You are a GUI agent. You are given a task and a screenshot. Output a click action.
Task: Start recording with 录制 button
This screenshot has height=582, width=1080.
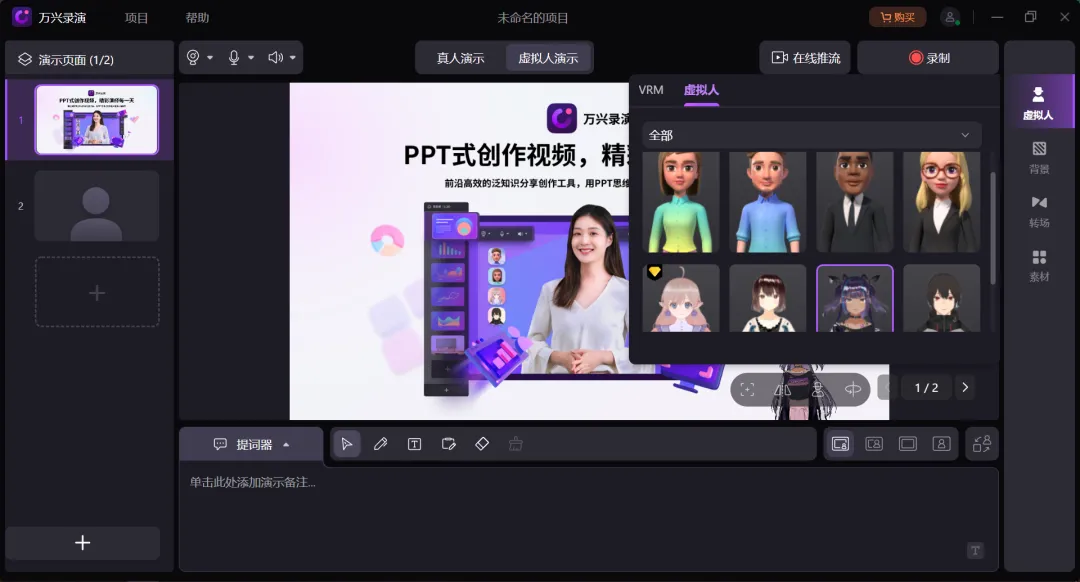(x=928, y=58)
